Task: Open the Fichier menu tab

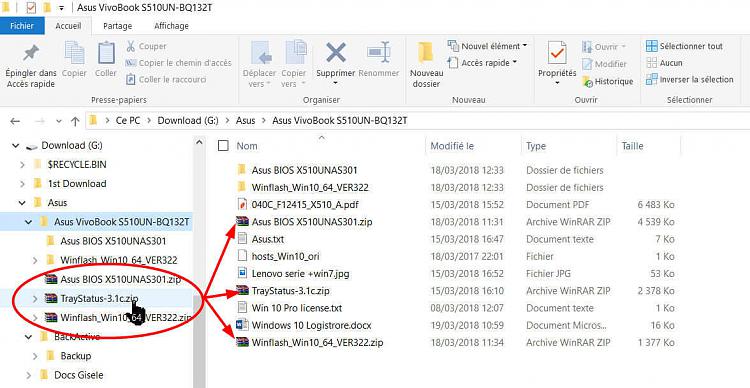Action: pyautogui.click(x=22, y=26)
